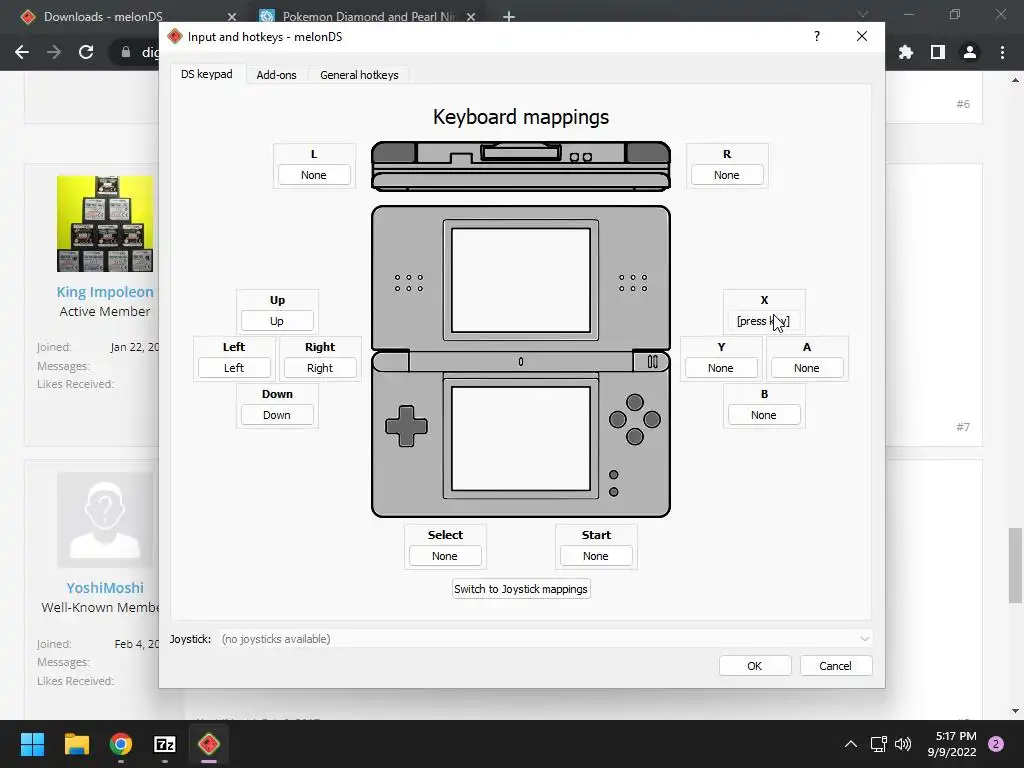Viewport: 1024px width, 768px height.
Task: Set key mapping for R button
Action: (727, 175)
